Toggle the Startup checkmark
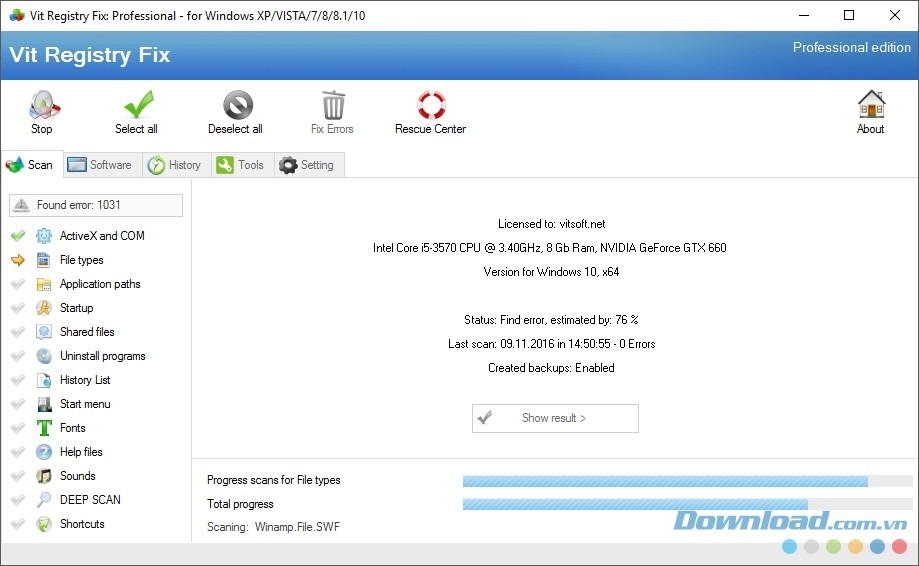The width and height of the screenshot is (919, 566). click(18, 308)
